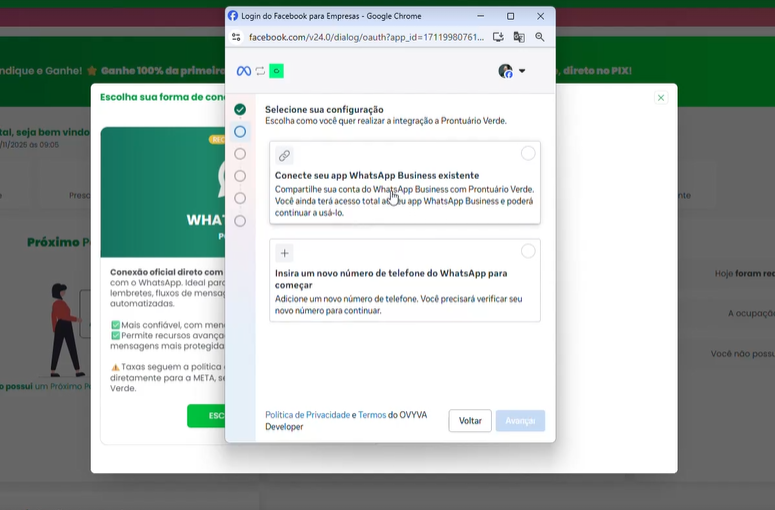Click the link icon on the connect card

tap(285, 156)
